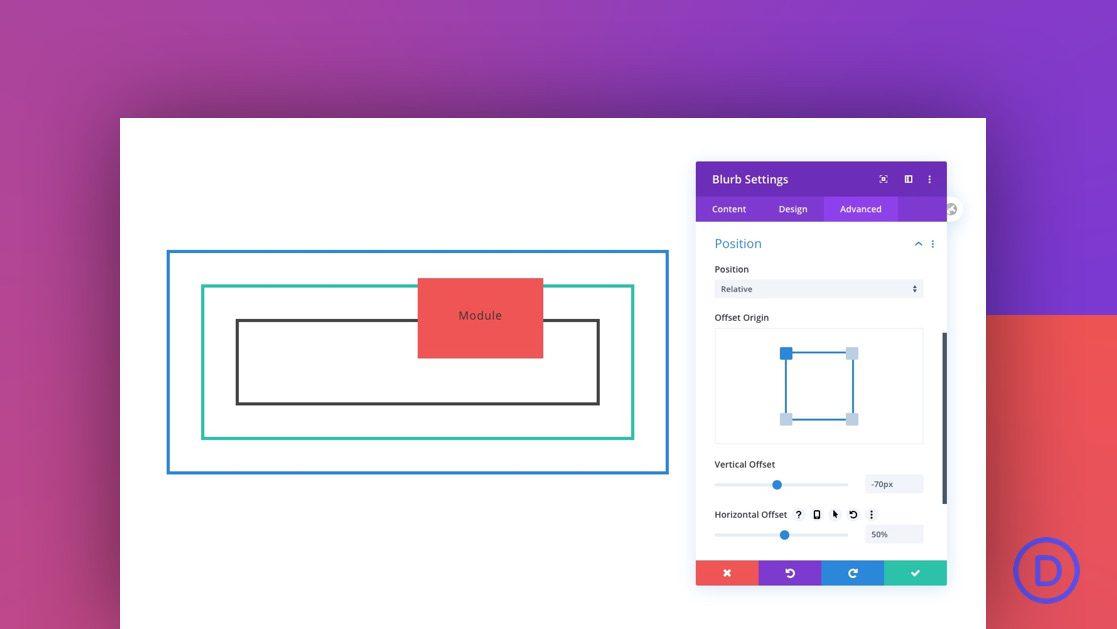This screenshot has width=1117, height=629.
Task: Click the blue redo icon at panel bottom
Action: tap(853, 572)
